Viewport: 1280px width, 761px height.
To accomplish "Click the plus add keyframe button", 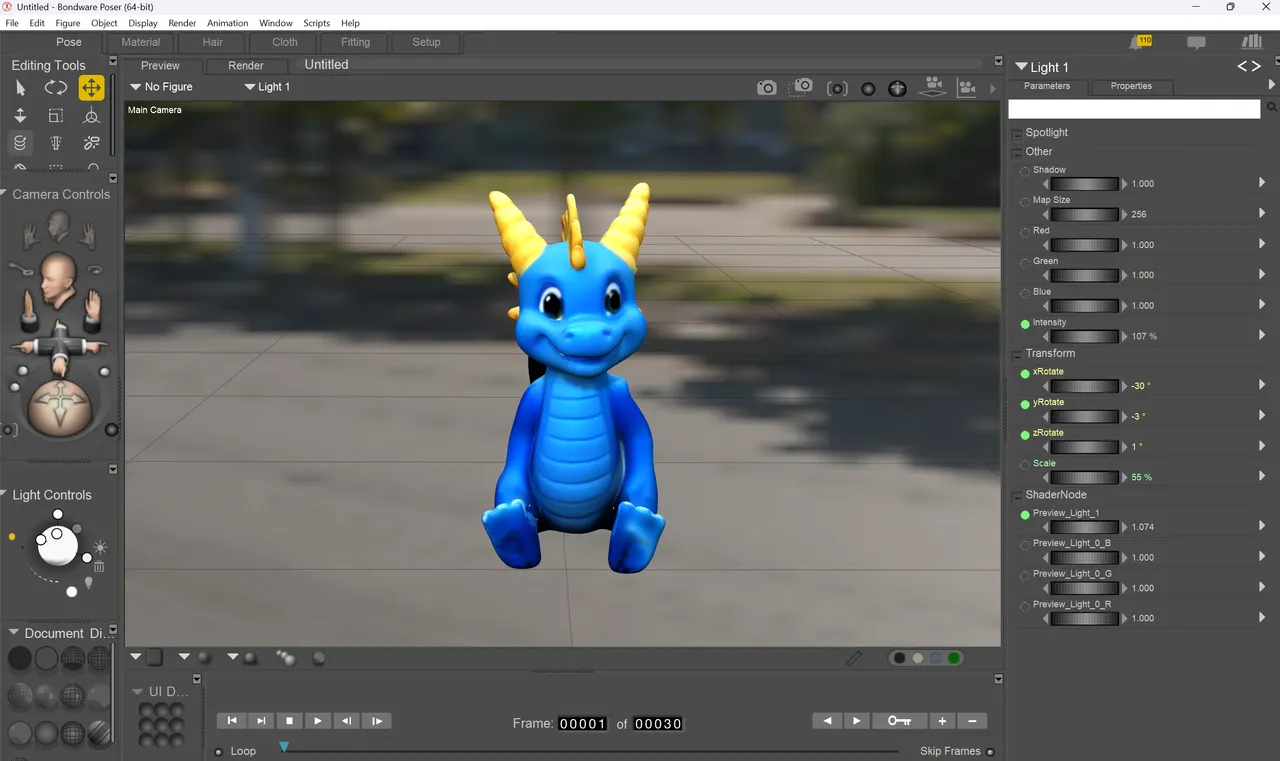I will [x=942, y=720].
